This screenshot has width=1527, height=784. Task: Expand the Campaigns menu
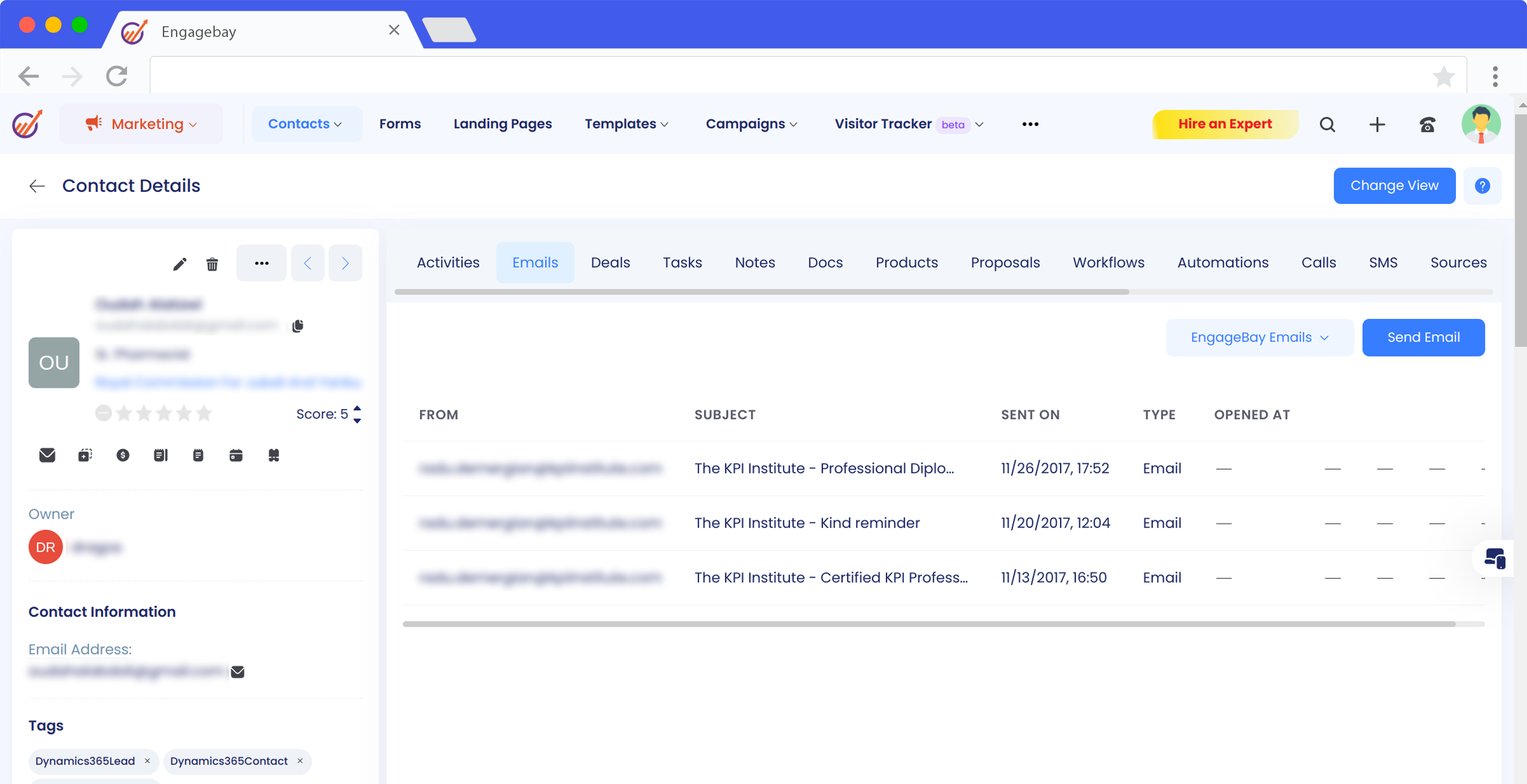(x=751, y=124)
